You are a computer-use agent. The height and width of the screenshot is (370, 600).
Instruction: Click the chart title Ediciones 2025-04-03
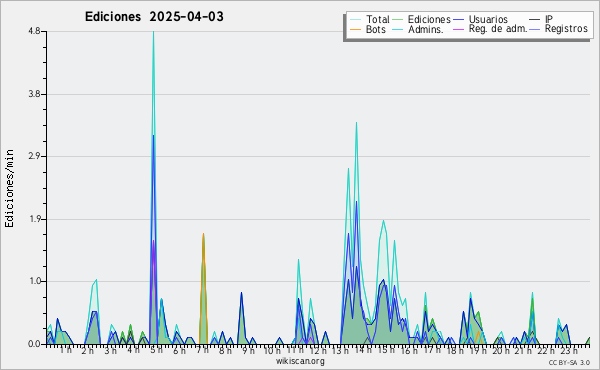pos(154,17)
